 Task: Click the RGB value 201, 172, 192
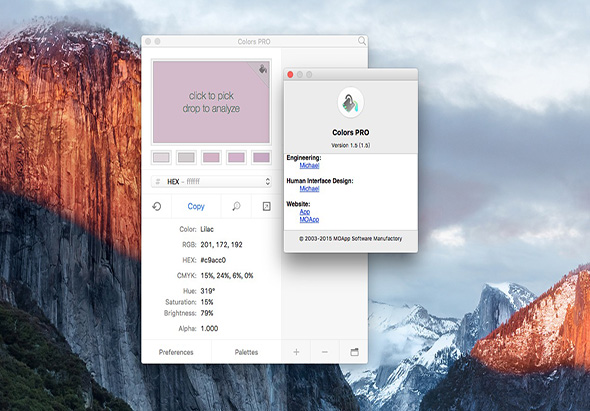pyautogui.click(x=221, y=245)
